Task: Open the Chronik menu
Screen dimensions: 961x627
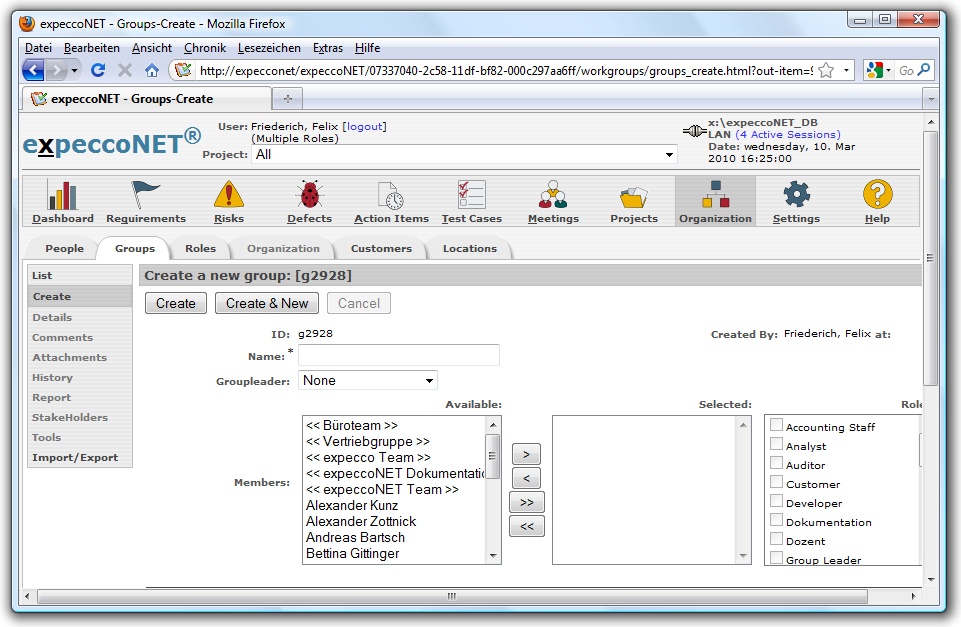Action: (205, 48)
